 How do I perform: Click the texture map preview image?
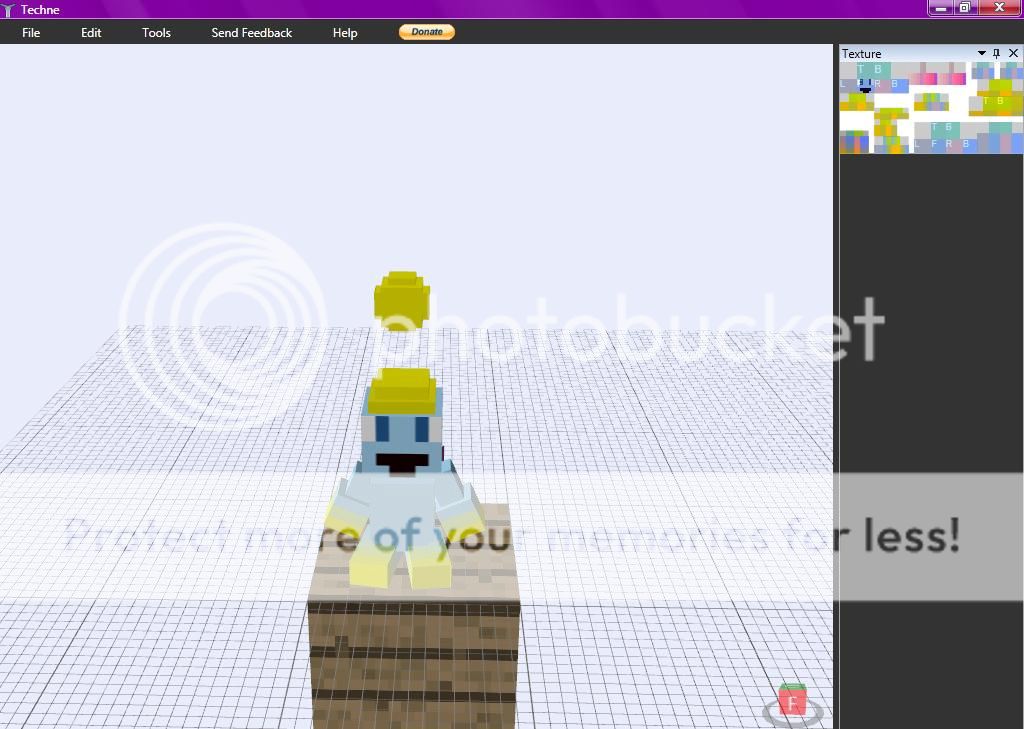pos(931,107)
